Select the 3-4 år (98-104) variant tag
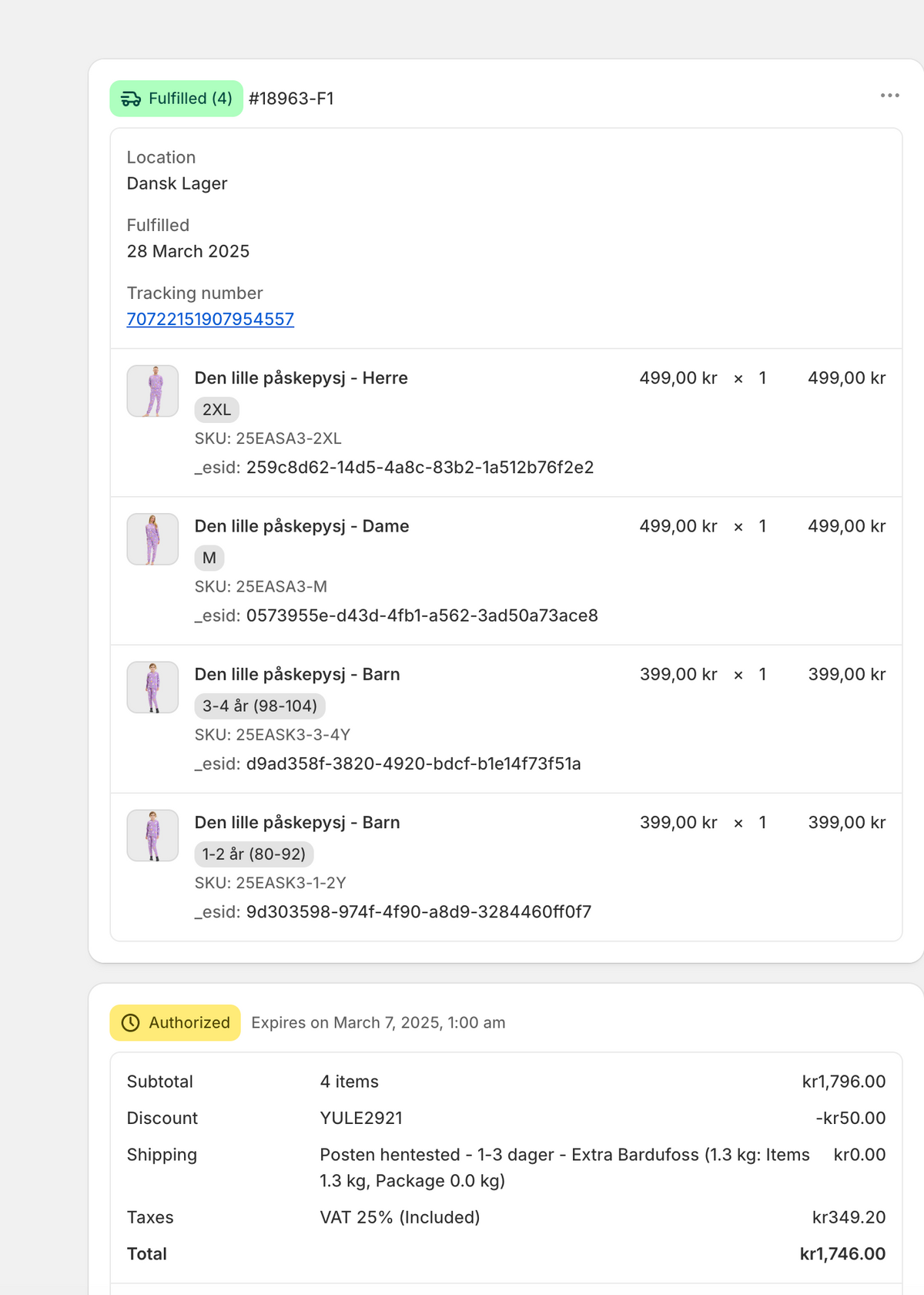Image resolution: width=924 pixels, height=1295 pixels. (259, 706)
